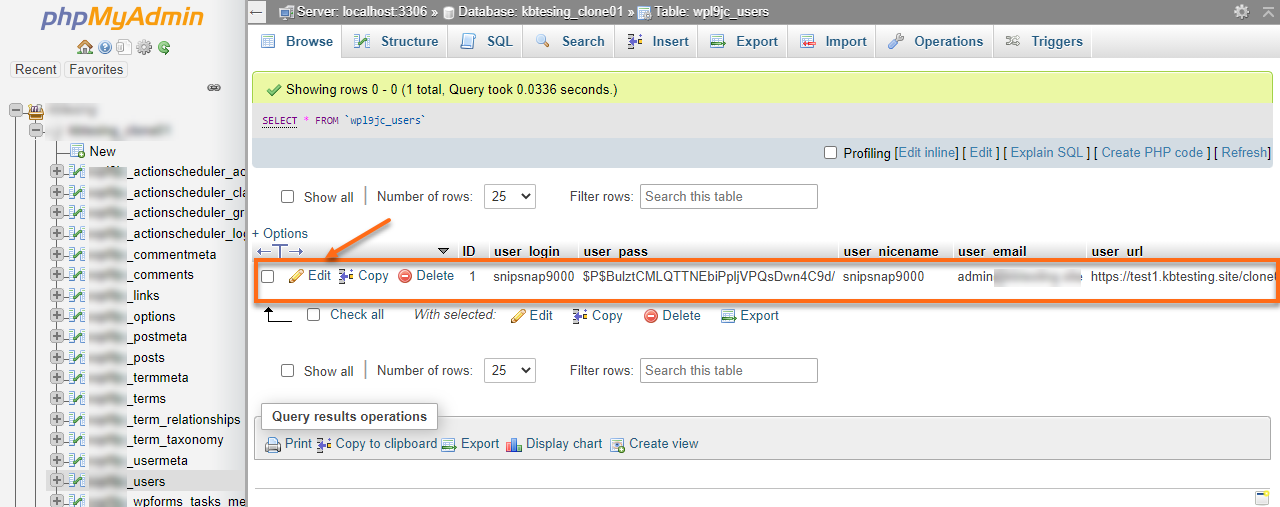Click With selected Copy action
Viewport: 1280px width, 507px height.
(x=597, y=315)
